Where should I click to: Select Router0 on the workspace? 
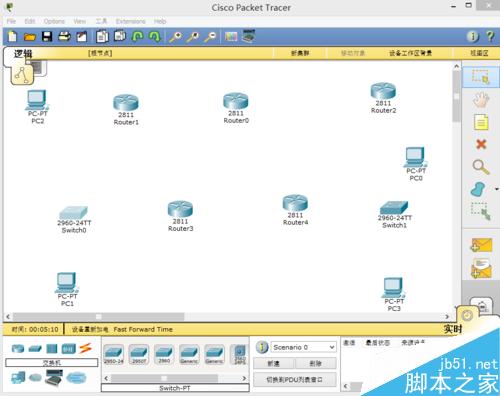coord(236,101)
